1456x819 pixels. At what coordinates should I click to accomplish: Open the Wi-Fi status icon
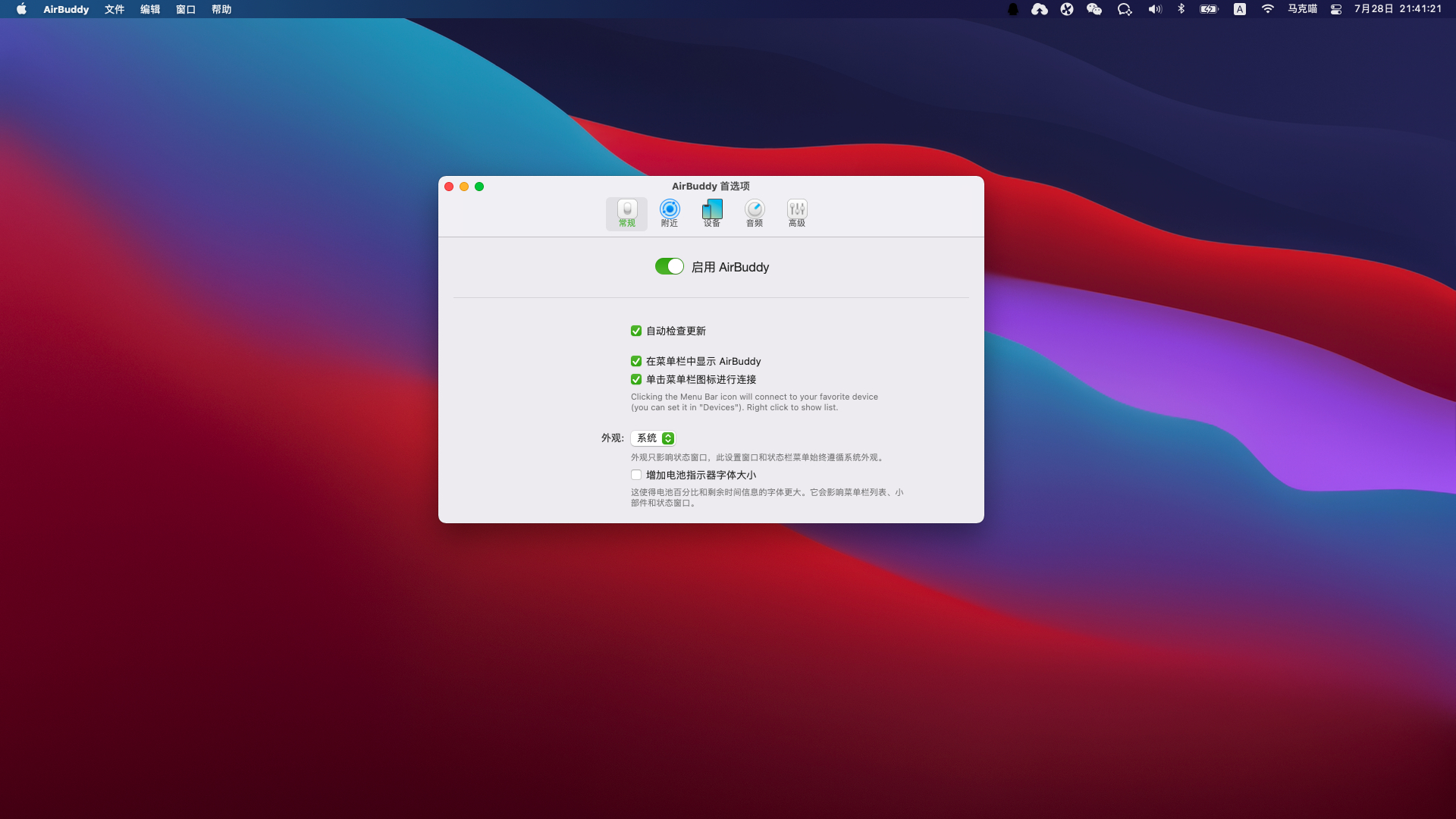[1267, 9]
